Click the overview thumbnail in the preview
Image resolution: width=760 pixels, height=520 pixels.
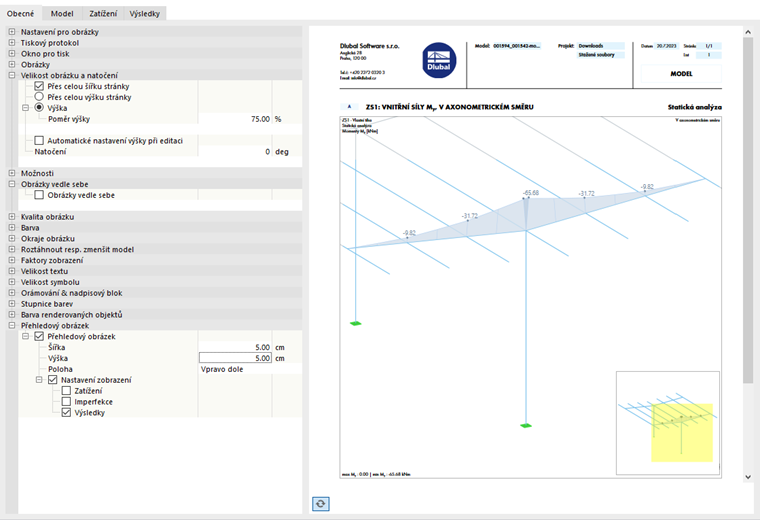(667, 423)
